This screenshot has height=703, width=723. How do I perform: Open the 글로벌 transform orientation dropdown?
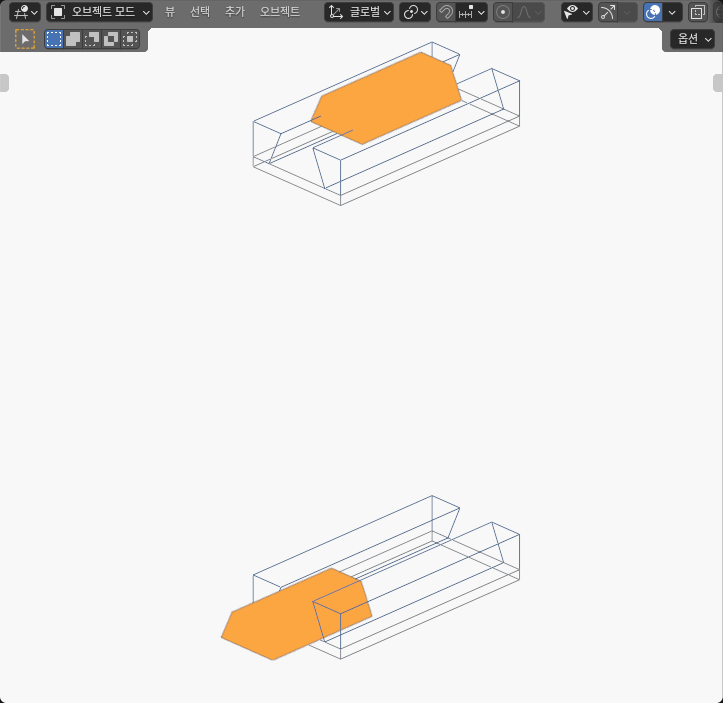coord(359,12)
